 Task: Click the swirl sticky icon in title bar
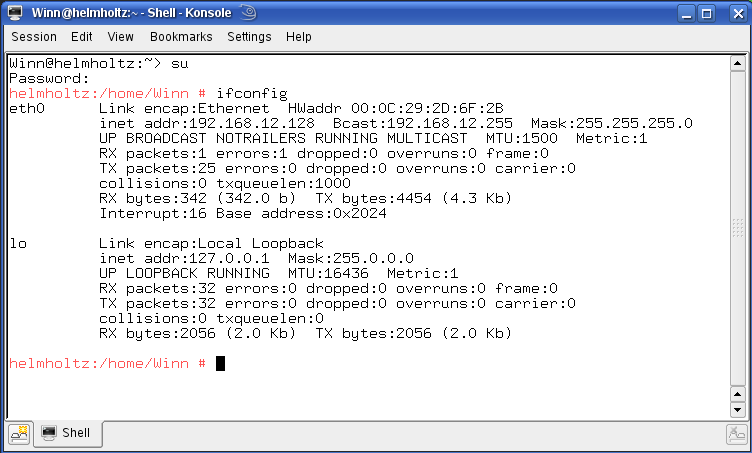tap(248, 12)
